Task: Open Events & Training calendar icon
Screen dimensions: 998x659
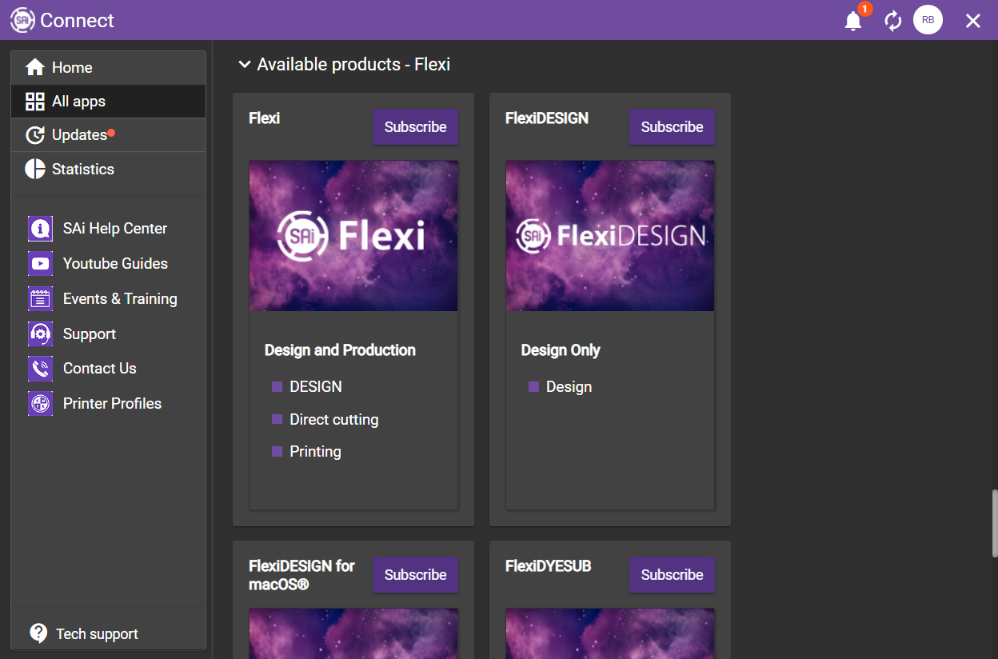Action: [x=39, y=298]
